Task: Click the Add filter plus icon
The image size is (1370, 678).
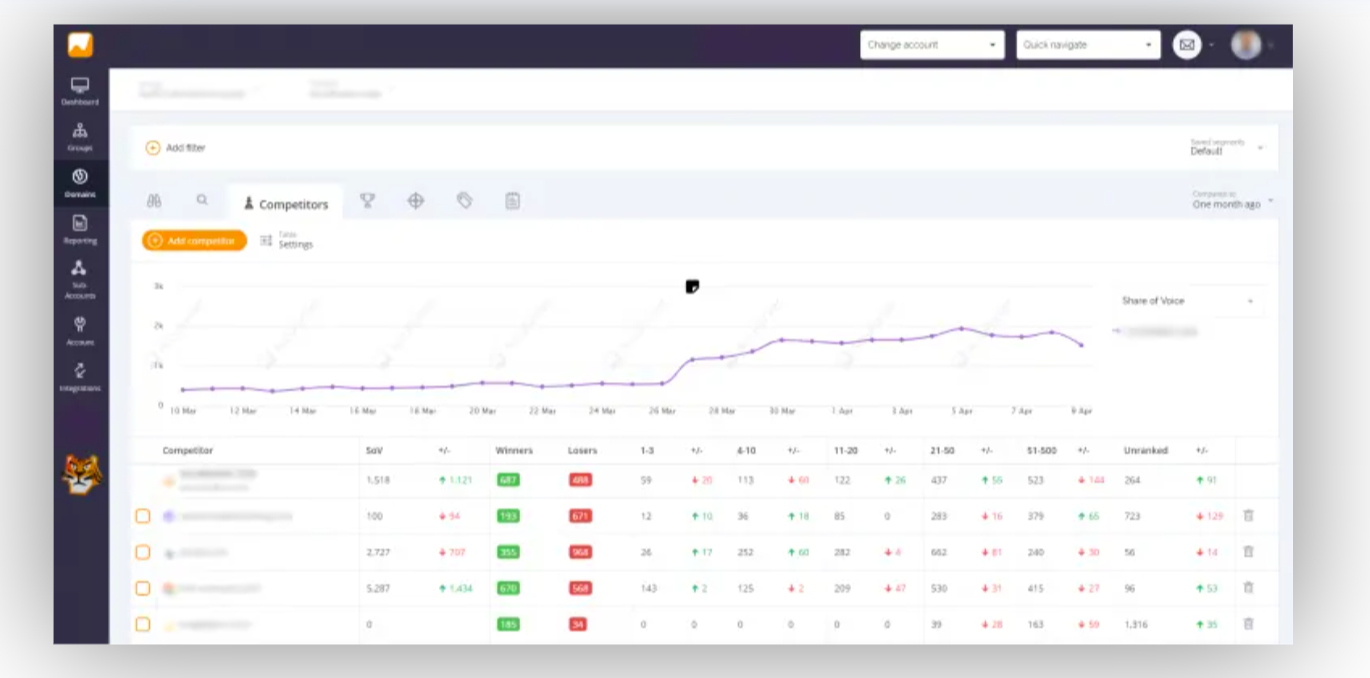Action: [x=153, y=148]
